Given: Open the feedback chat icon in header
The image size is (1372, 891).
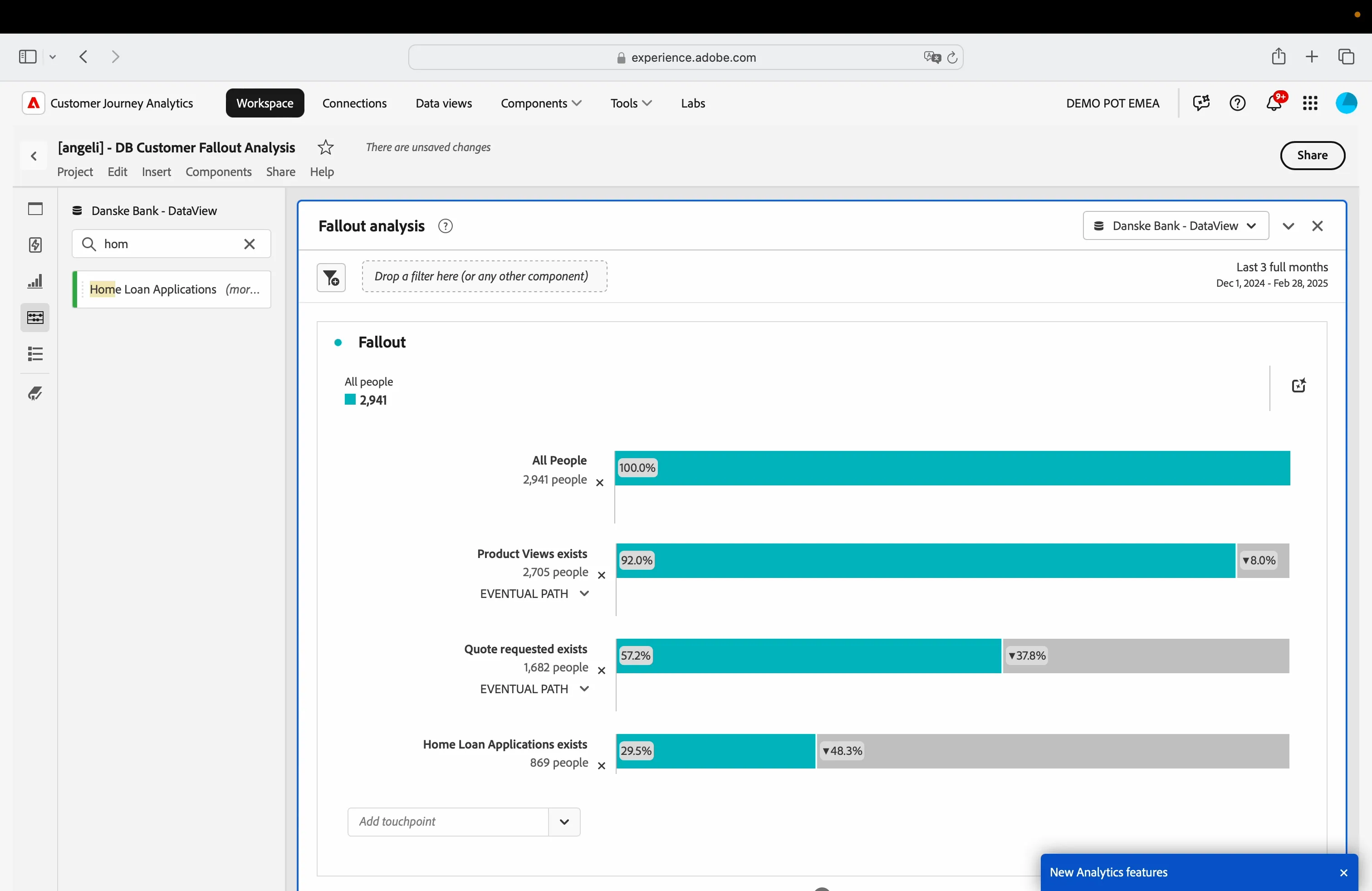Looking at the screenshot, I should pos(1201,103).
